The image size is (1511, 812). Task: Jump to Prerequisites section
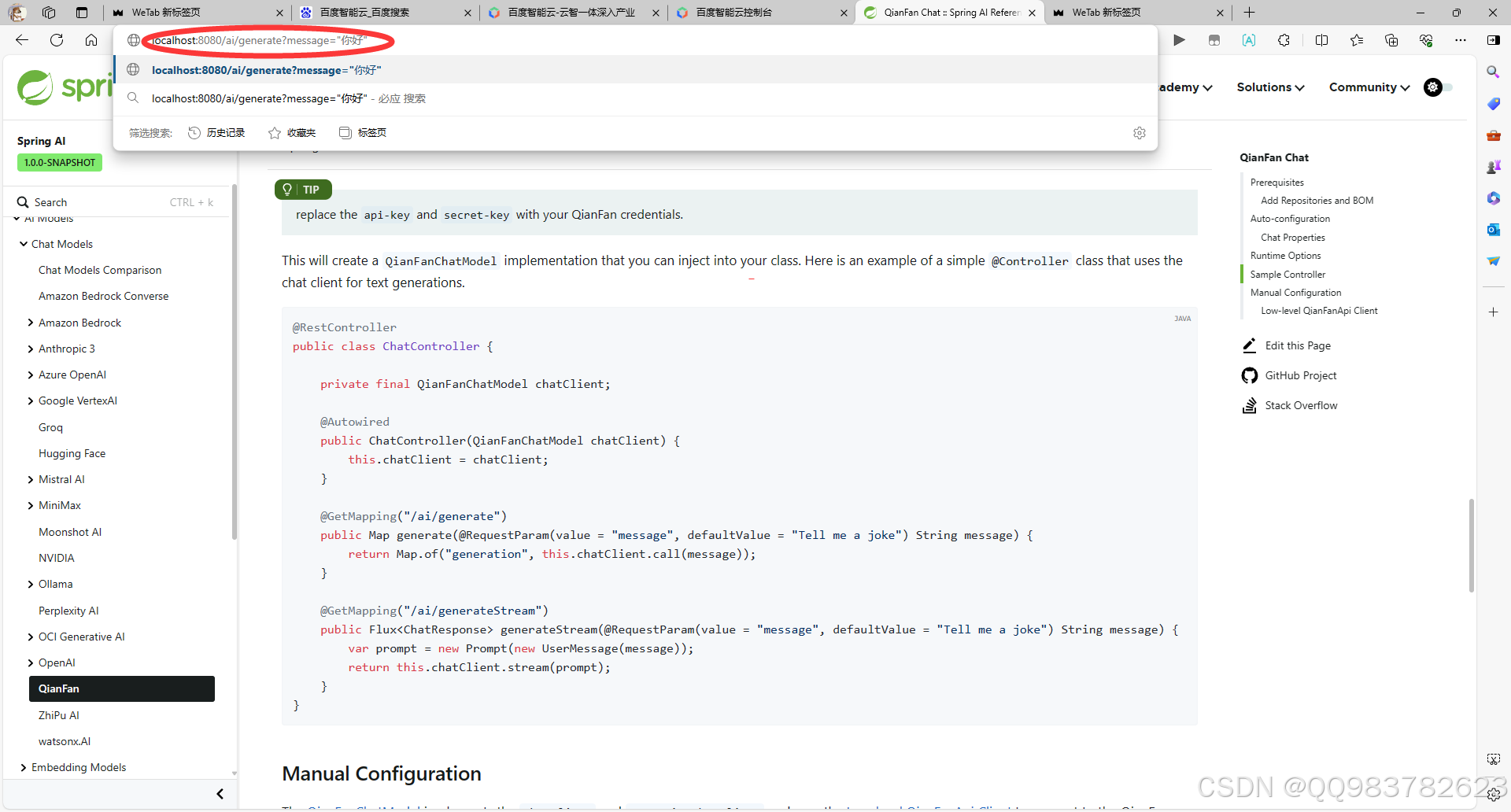[x=1276, y=183]
